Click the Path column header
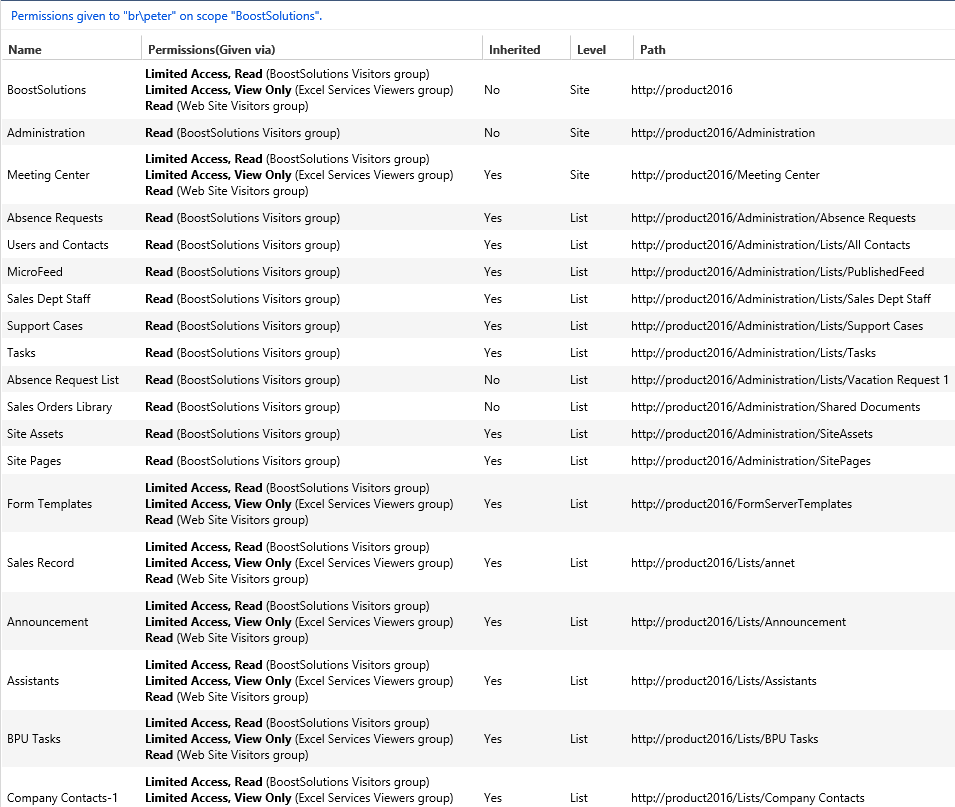 tap(653, 50)
